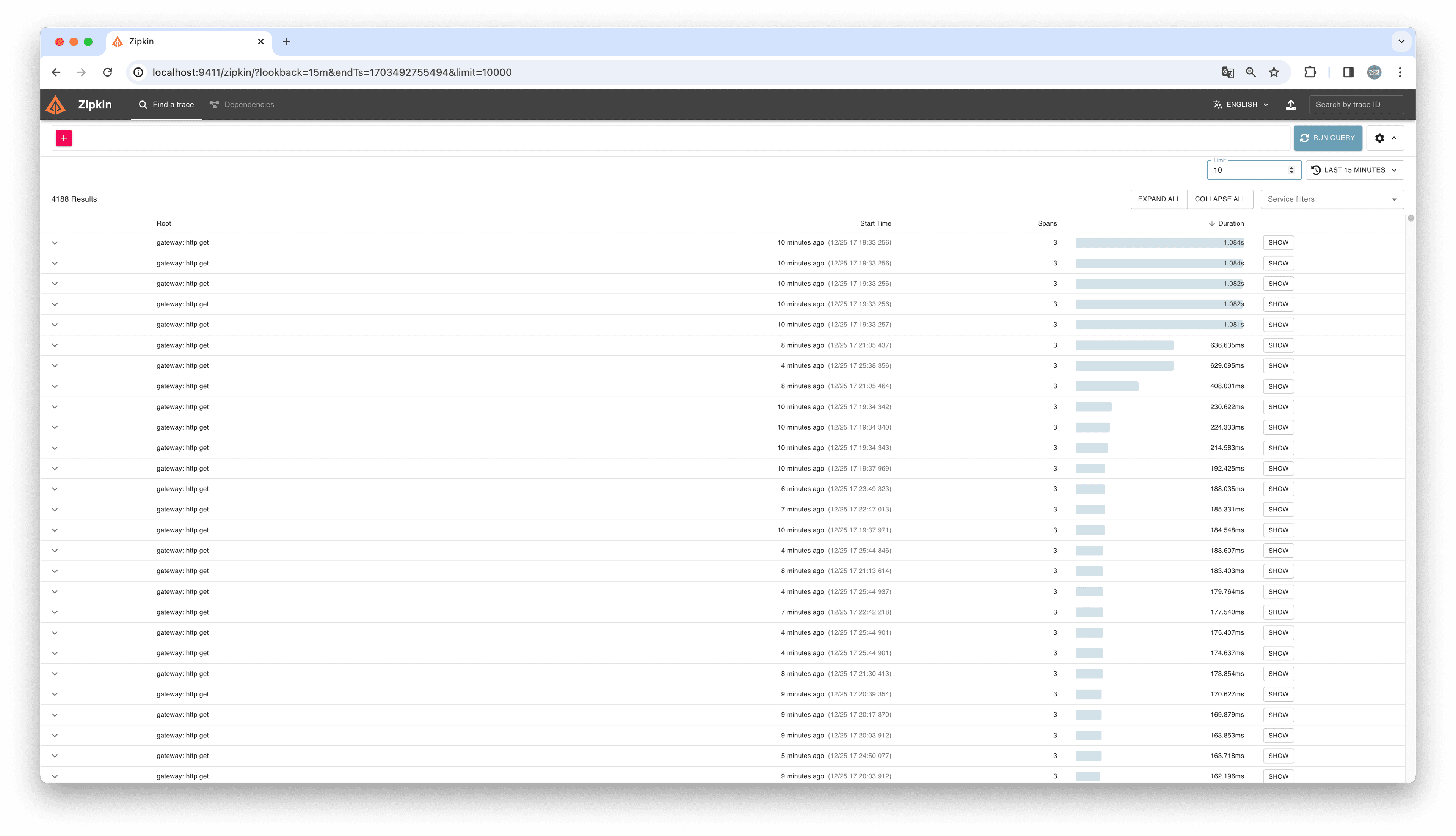
Task: Click the EXPAND ALL button
Action: tap(1159, 199)
